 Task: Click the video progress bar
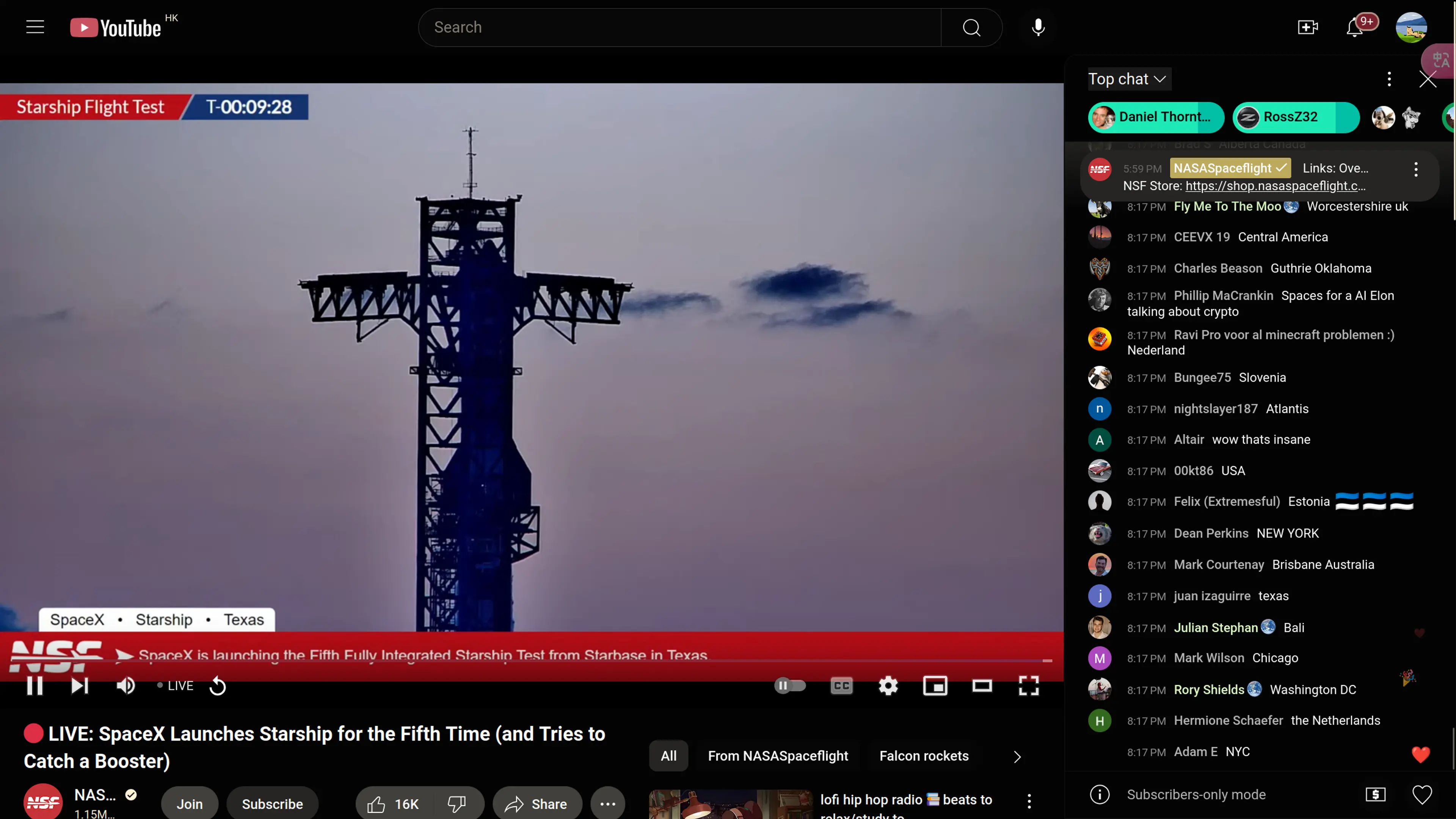pos(531,660)
